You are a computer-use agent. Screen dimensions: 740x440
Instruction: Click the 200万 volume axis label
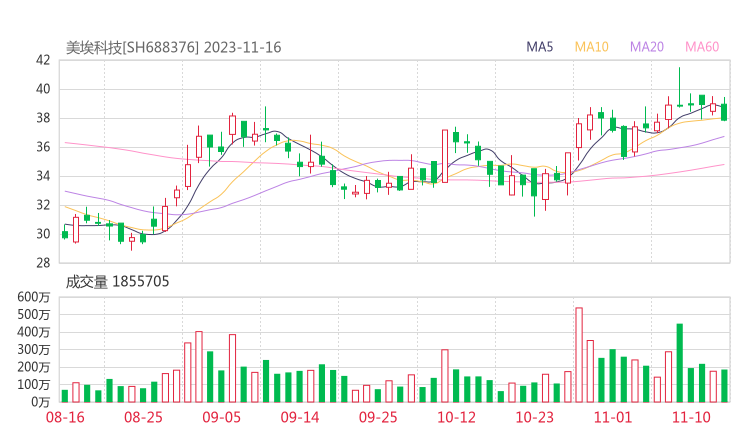[x=34, y=367]
